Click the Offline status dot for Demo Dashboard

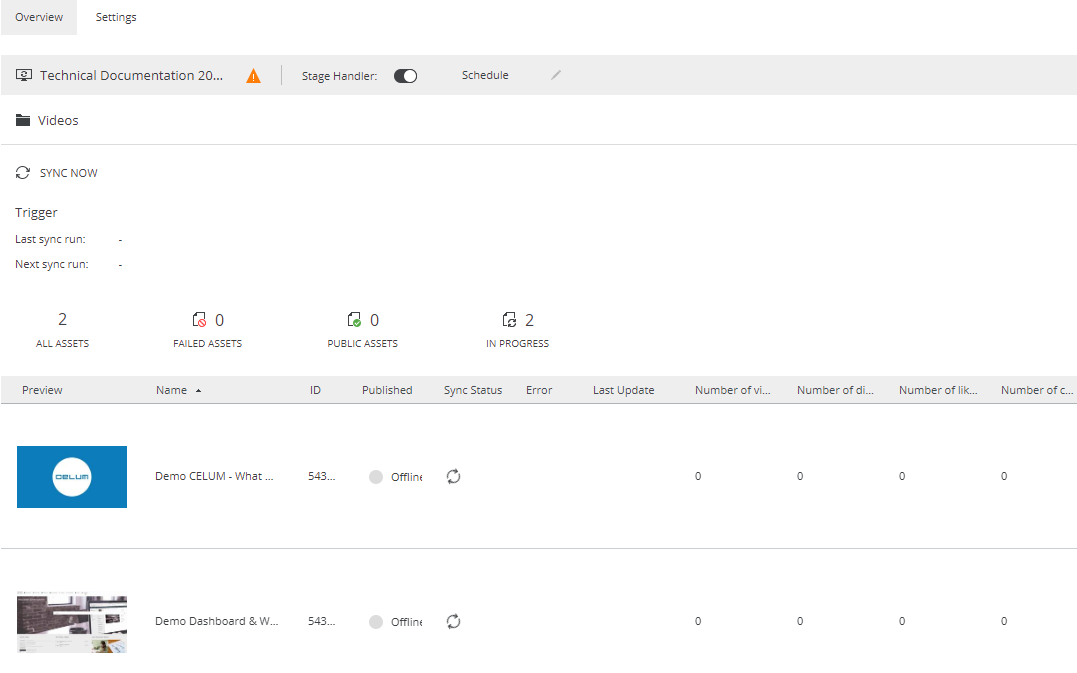click(x=376, y=621)
